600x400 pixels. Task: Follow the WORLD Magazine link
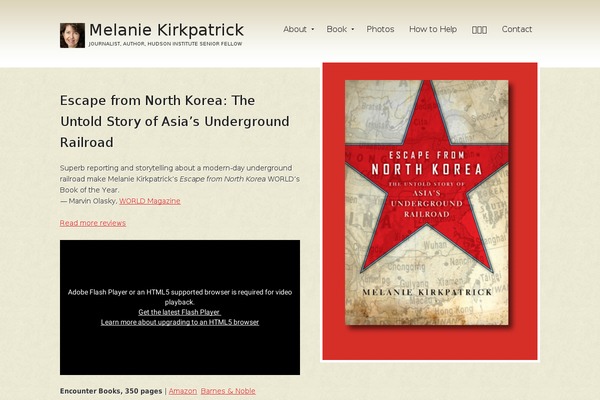(x=150, y=201)
